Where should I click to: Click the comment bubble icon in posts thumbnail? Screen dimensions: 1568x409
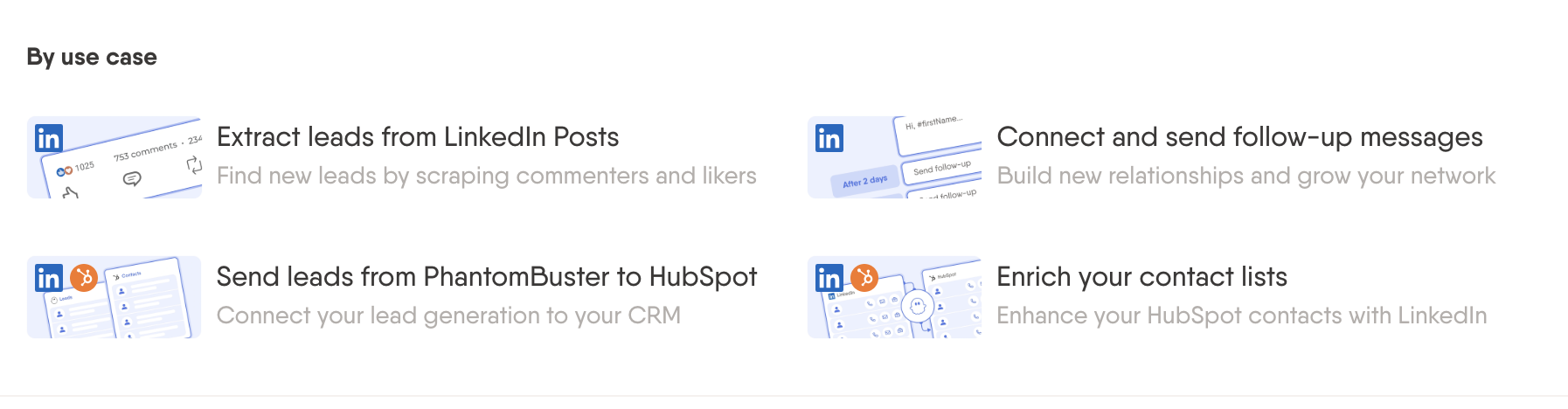pyautogui.click(x=132, y=178)
